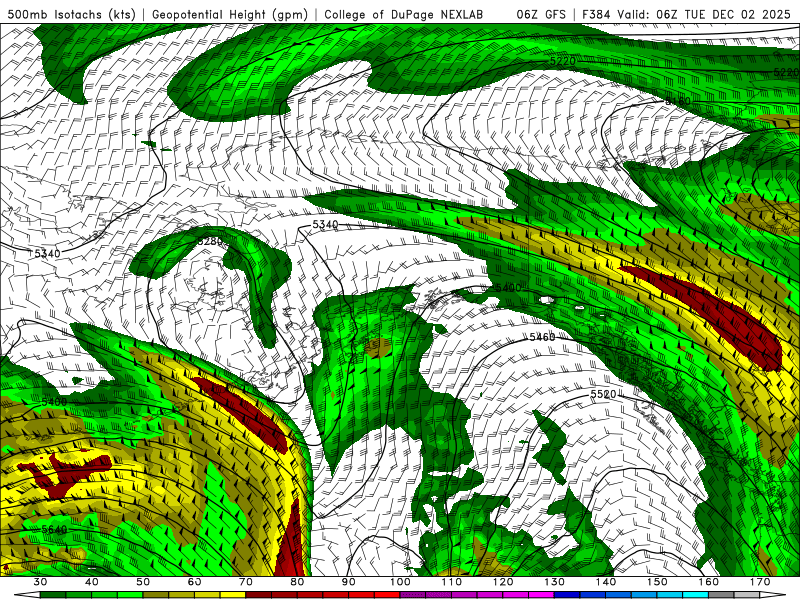Click the dark green 30 kt color swatch

click(53, 595)
